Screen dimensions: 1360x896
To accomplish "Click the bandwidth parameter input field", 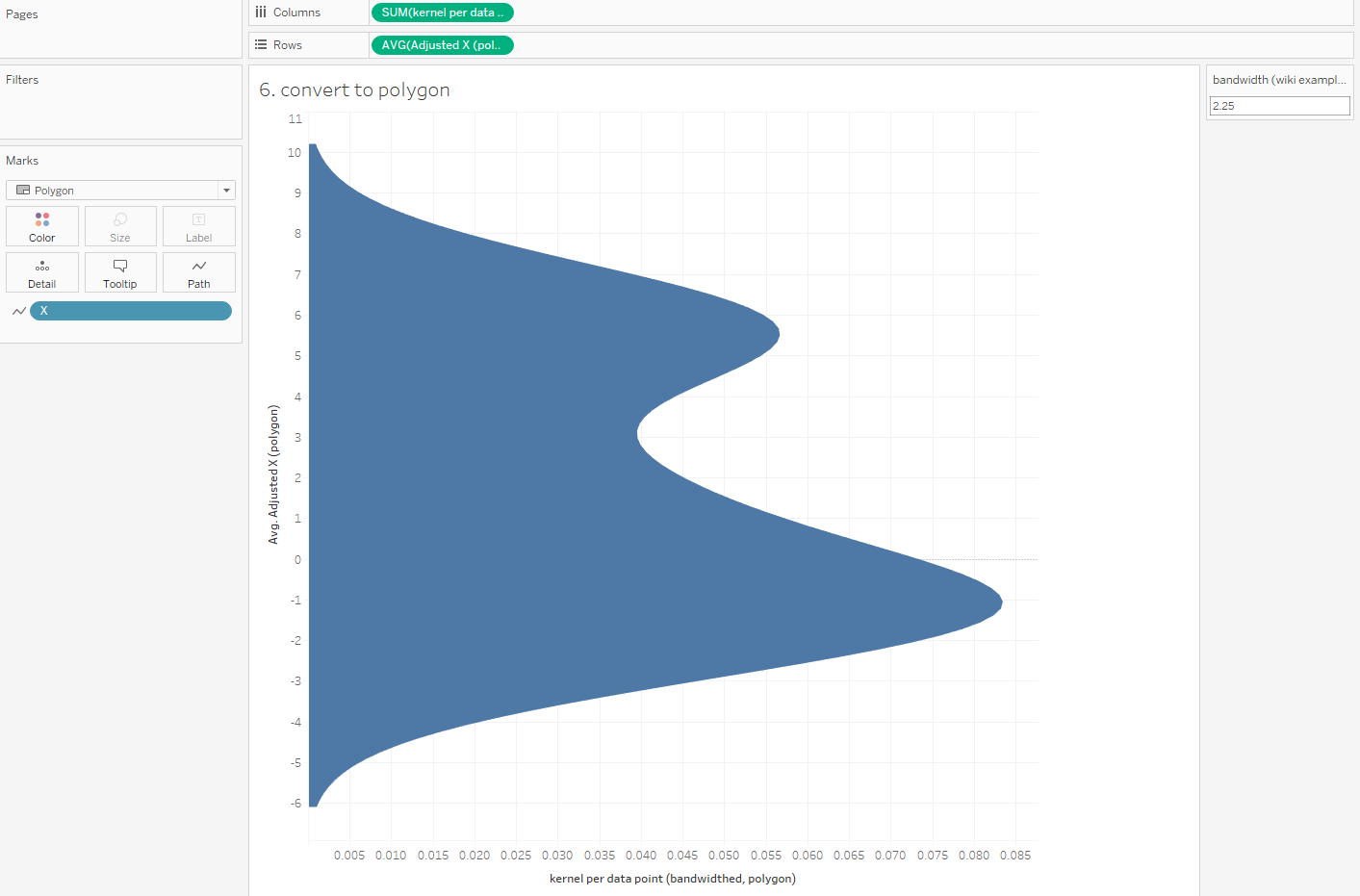I will (x=1279, y=106).
